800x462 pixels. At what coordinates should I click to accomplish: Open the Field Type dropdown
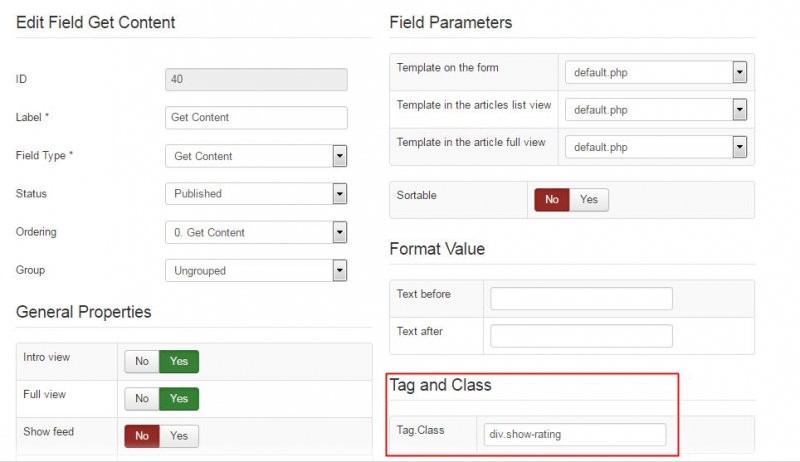[256, 156]
